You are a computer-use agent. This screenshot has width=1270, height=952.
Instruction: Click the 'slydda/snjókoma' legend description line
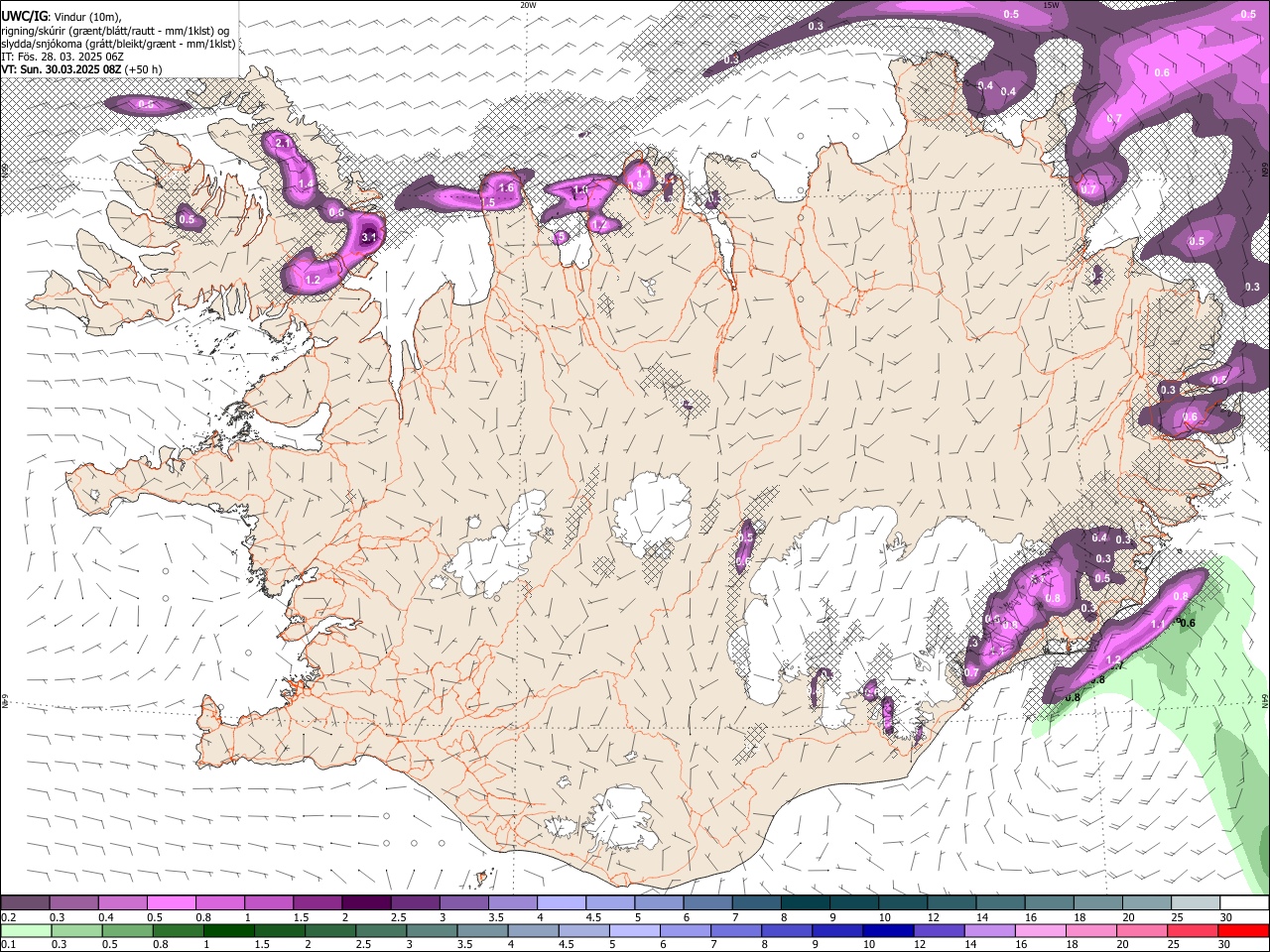tap(119, 43)
